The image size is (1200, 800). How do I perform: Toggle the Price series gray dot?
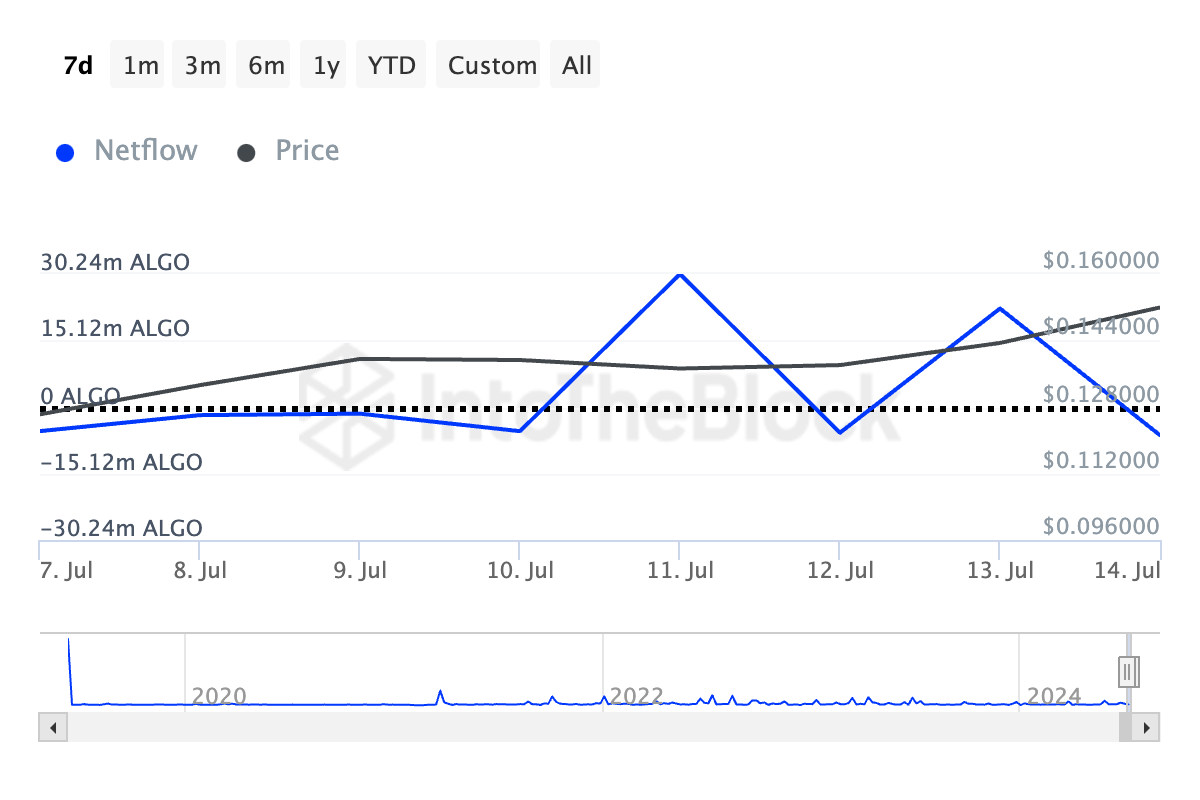click(246, 153)
